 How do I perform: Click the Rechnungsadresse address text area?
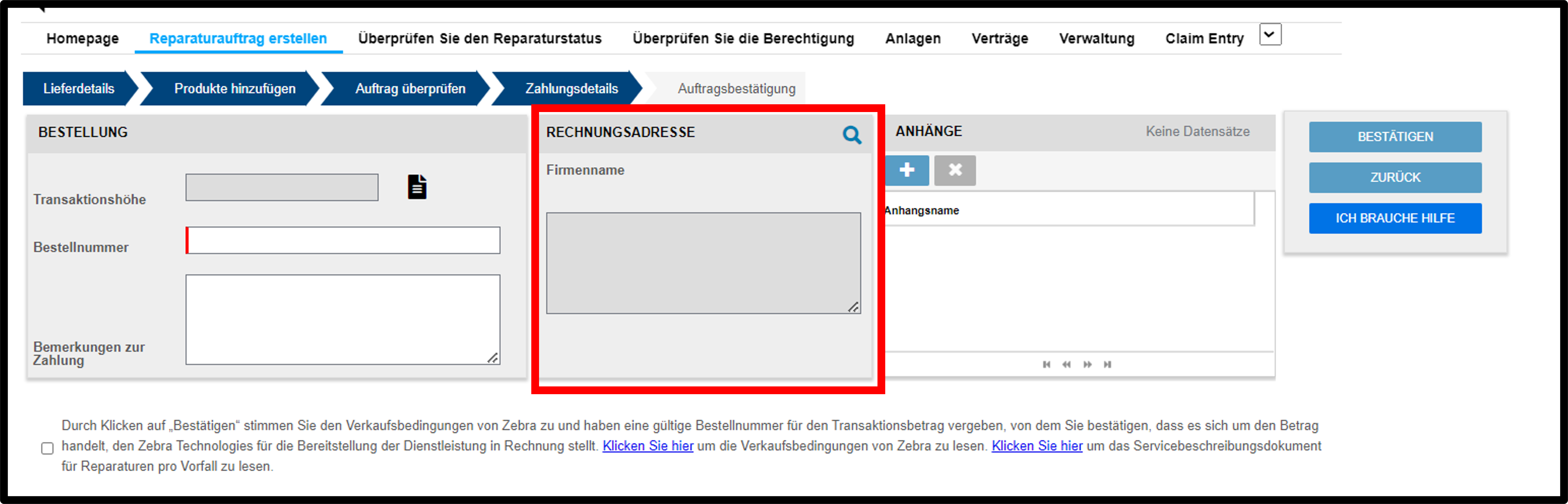(703, 263)
